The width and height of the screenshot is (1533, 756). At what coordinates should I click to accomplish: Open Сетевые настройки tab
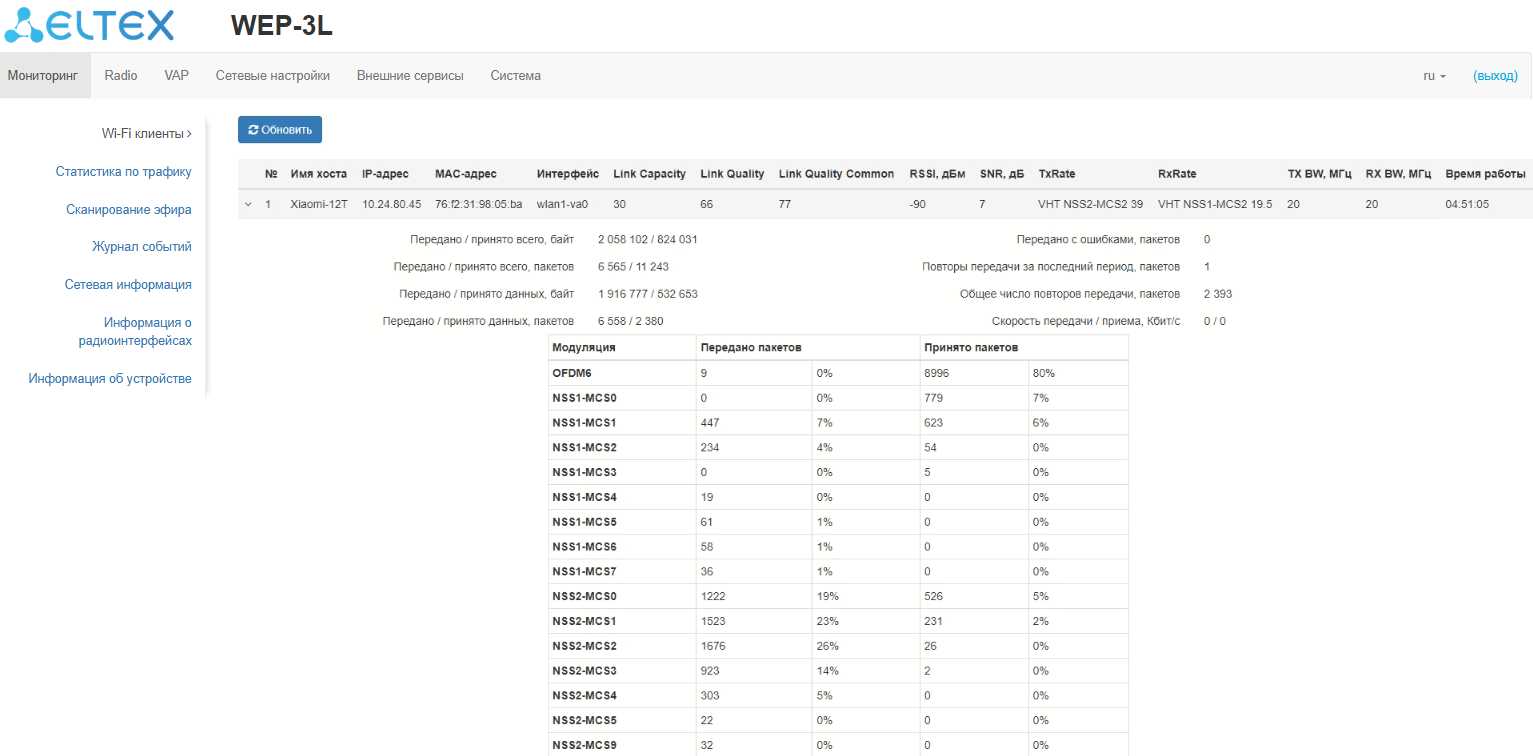(x=272, y=76)
